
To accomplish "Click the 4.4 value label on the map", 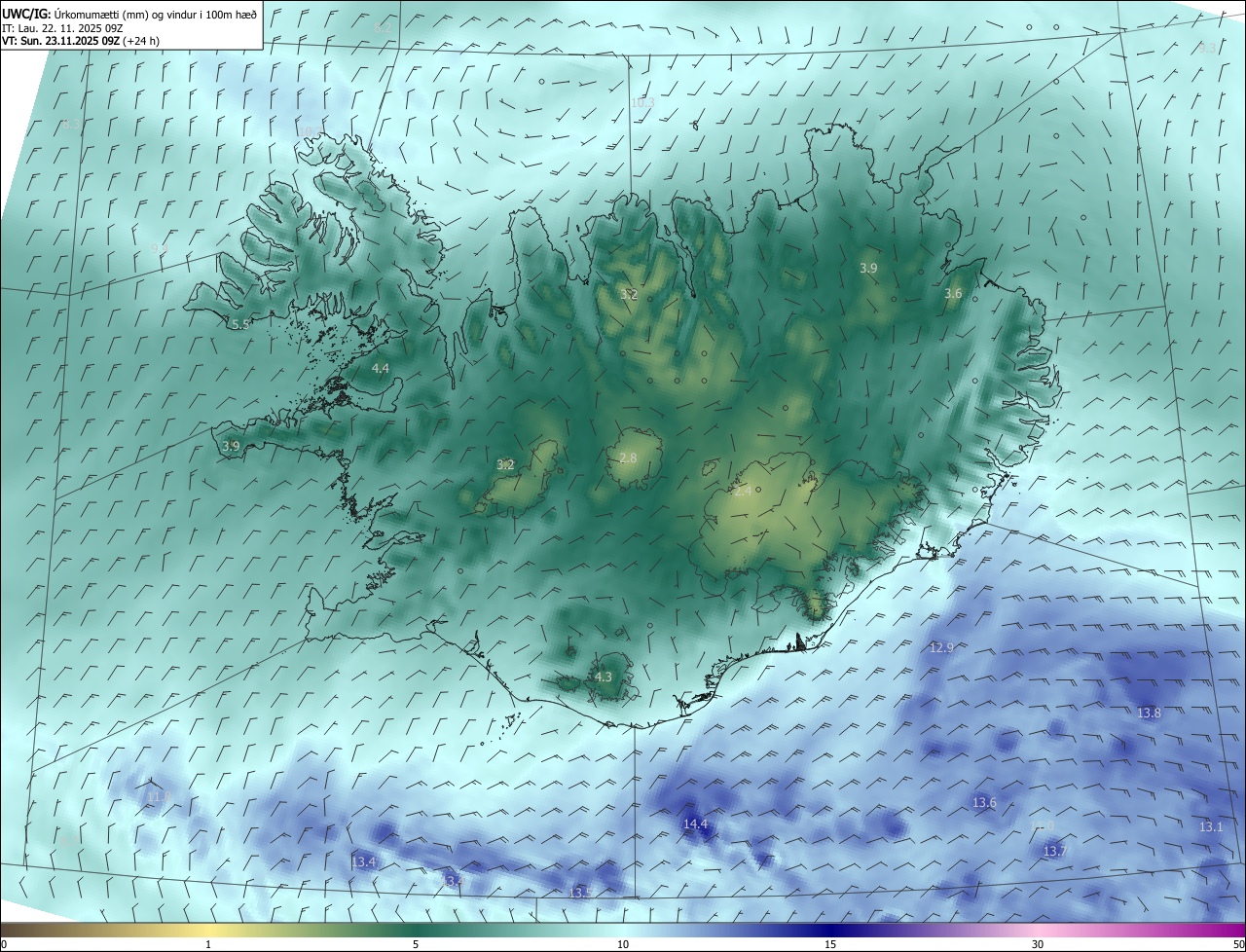I will (x=381, y=368).
